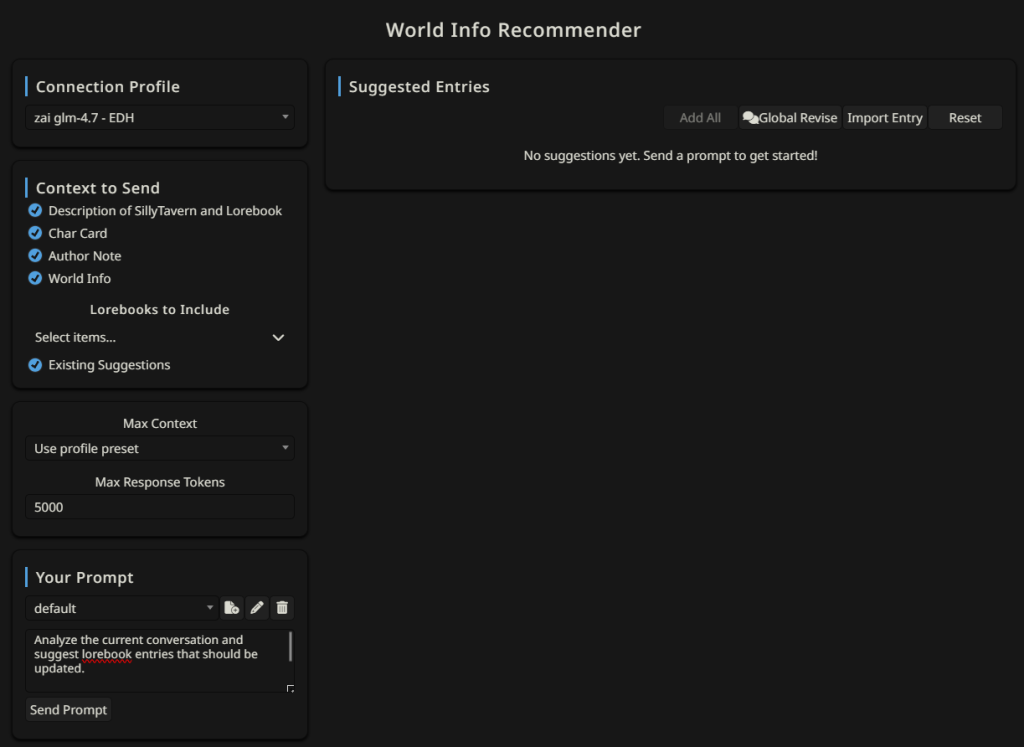Uncheck the Existing Suggestions option

[35, 365]
